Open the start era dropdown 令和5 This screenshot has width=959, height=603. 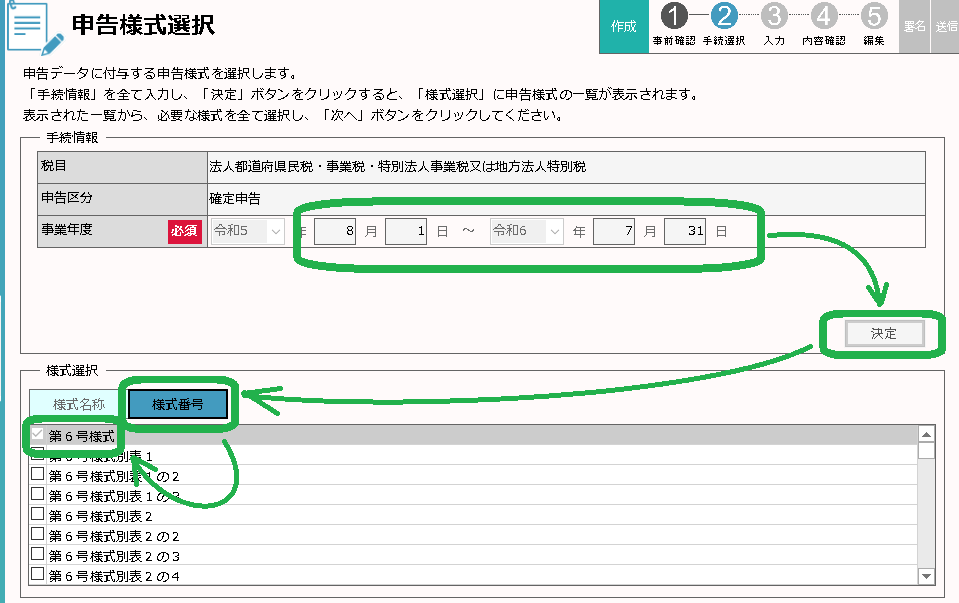coord(248,231)
